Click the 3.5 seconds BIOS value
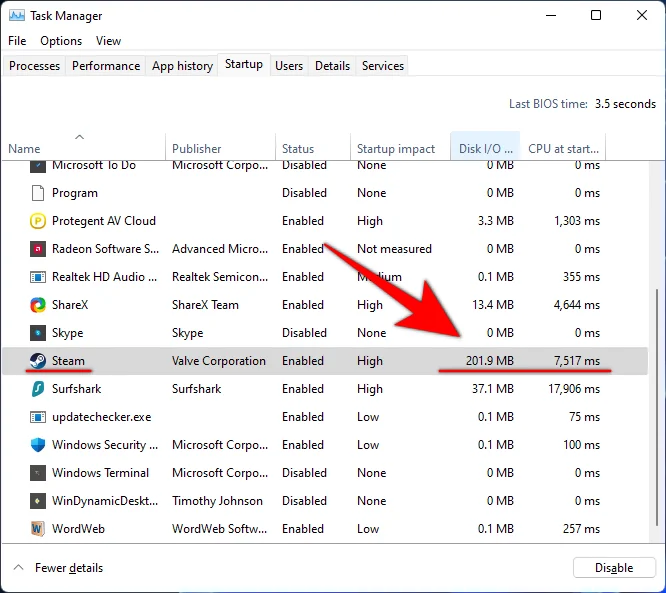Viewport: 666px width, 593px height. (625, 104)
